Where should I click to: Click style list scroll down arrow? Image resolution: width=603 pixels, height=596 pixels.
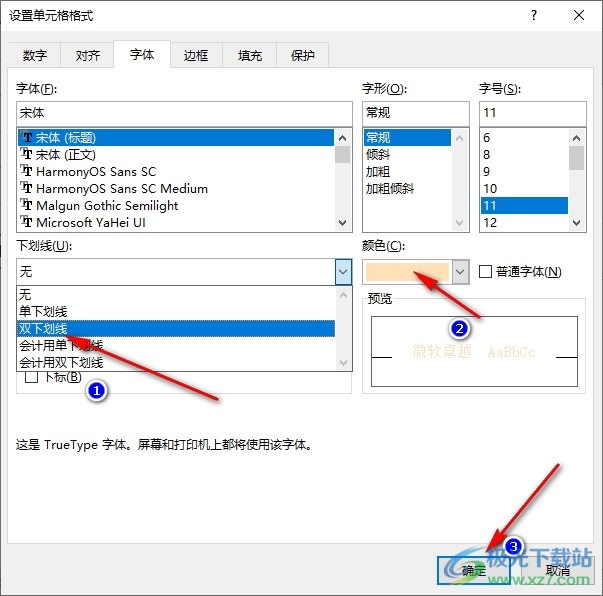pos(460,222)
